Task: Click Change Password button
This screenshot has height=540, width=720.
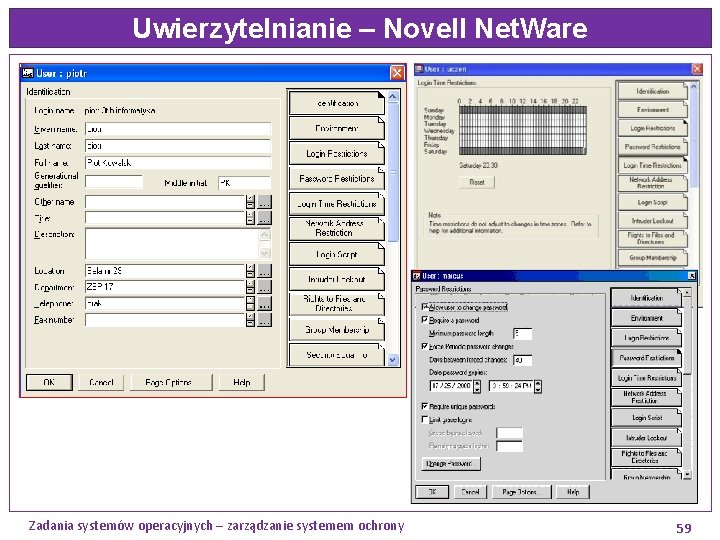Action: [x=451, y=463]
